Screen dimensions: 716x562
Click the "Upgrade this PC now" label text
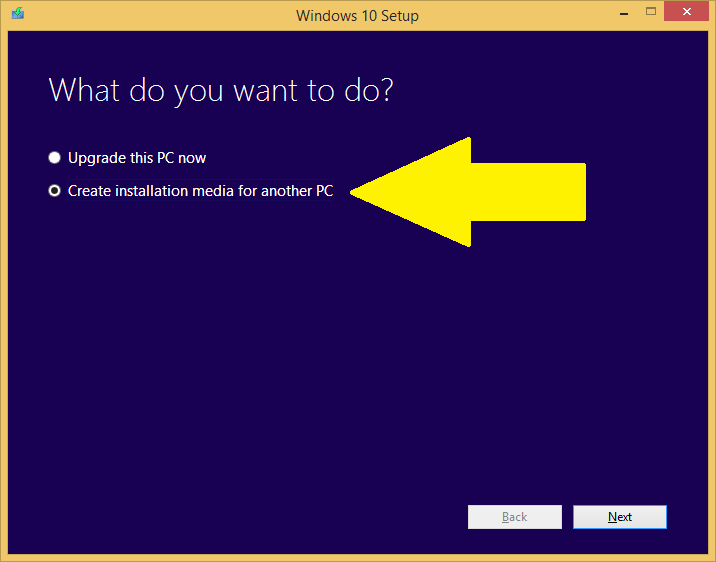pos(137,158)
